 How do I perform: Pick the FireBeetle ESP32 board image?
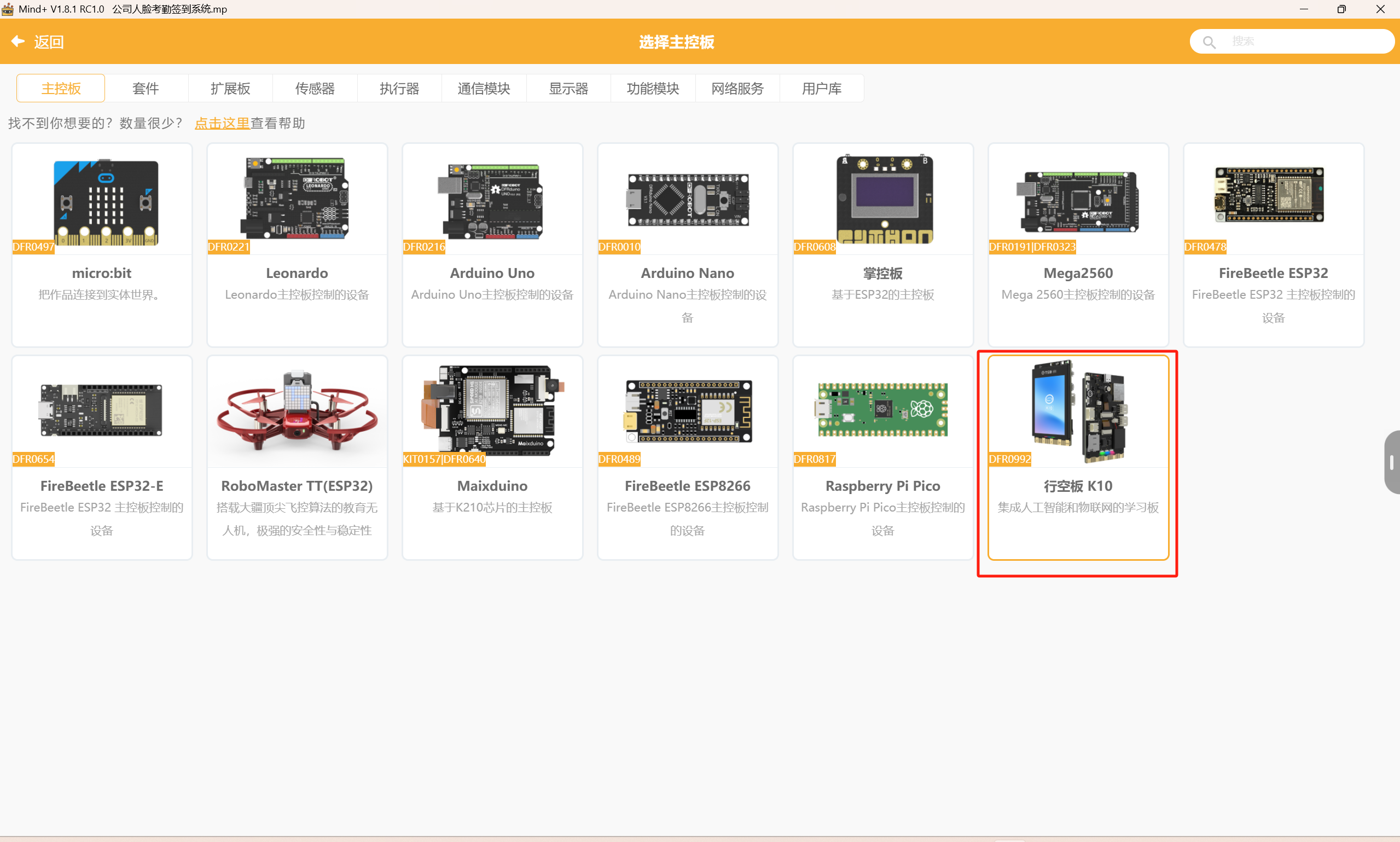1269,194
